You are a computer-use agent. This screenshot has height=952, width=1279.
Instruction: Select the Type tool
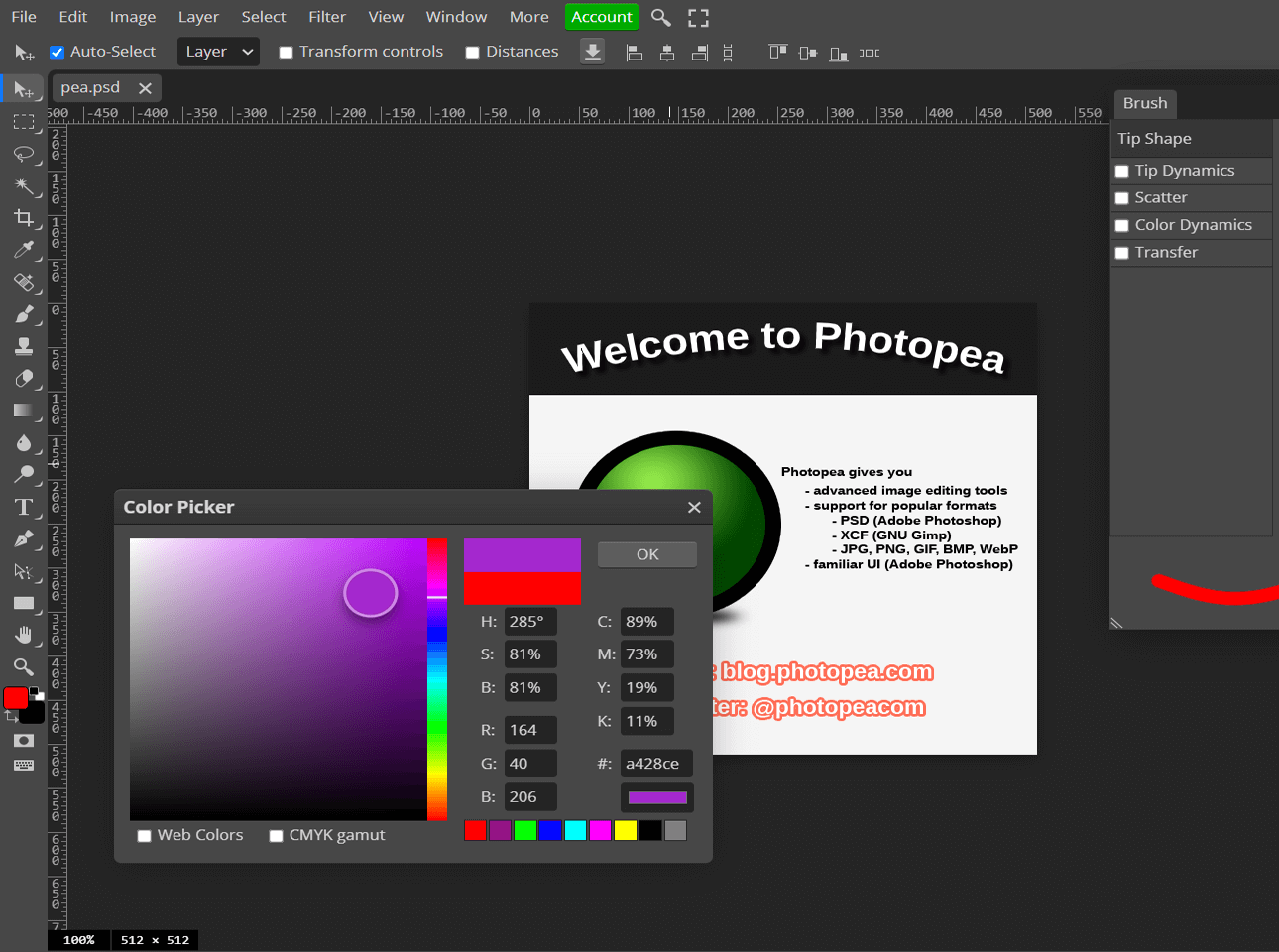coord(24,508)
